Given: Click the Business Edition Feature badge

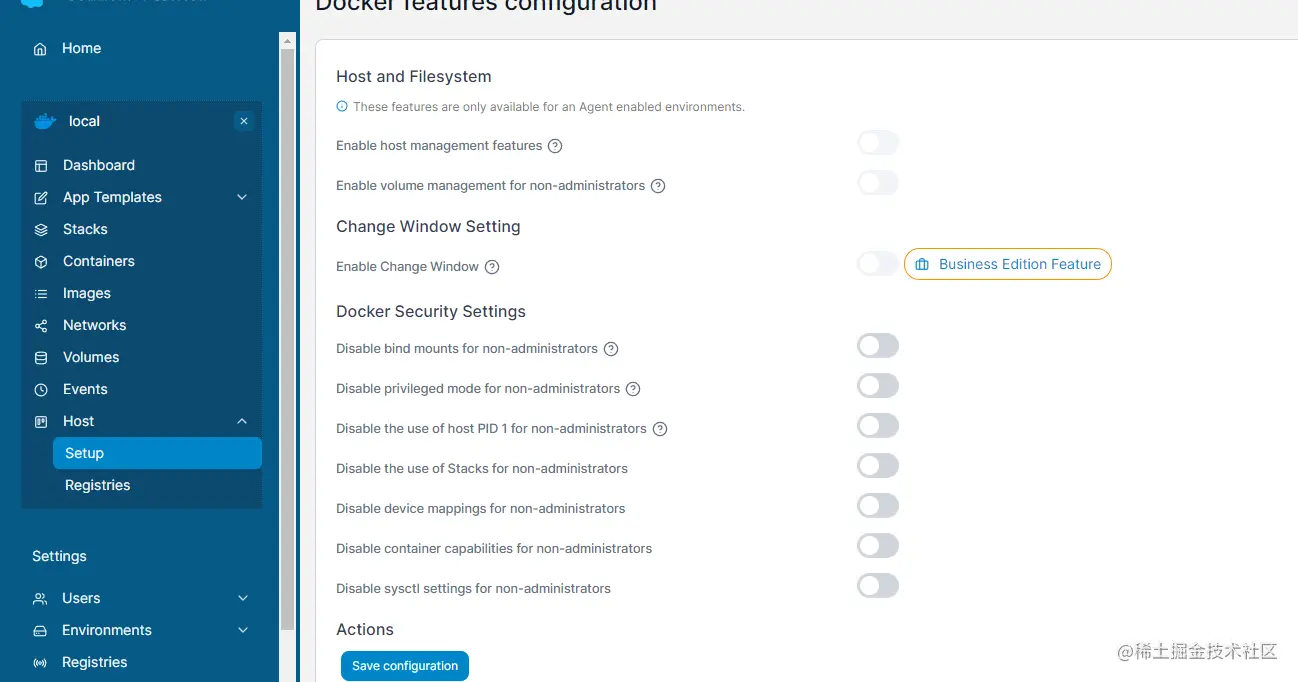Looking at the screenshot, I should (1008, 265).
